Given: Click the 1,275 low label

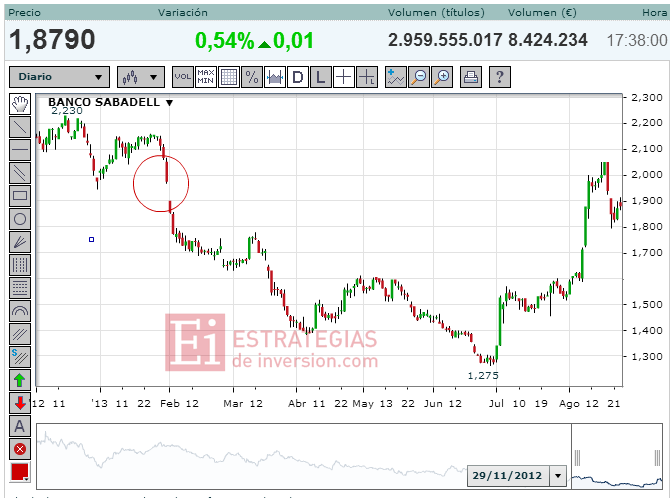Looking at the screenshot, I should point(483,376).
